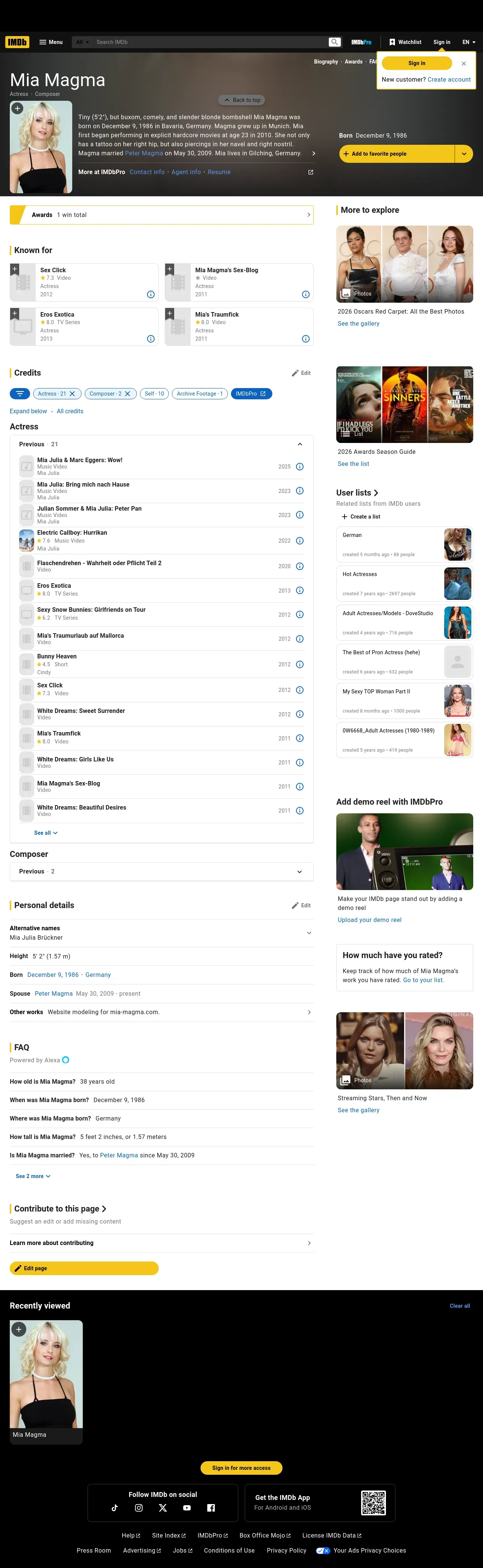Screen dimensions: 483x1568
Task: Click the IMDb App QR code
Action: (x=374, y=1503)
